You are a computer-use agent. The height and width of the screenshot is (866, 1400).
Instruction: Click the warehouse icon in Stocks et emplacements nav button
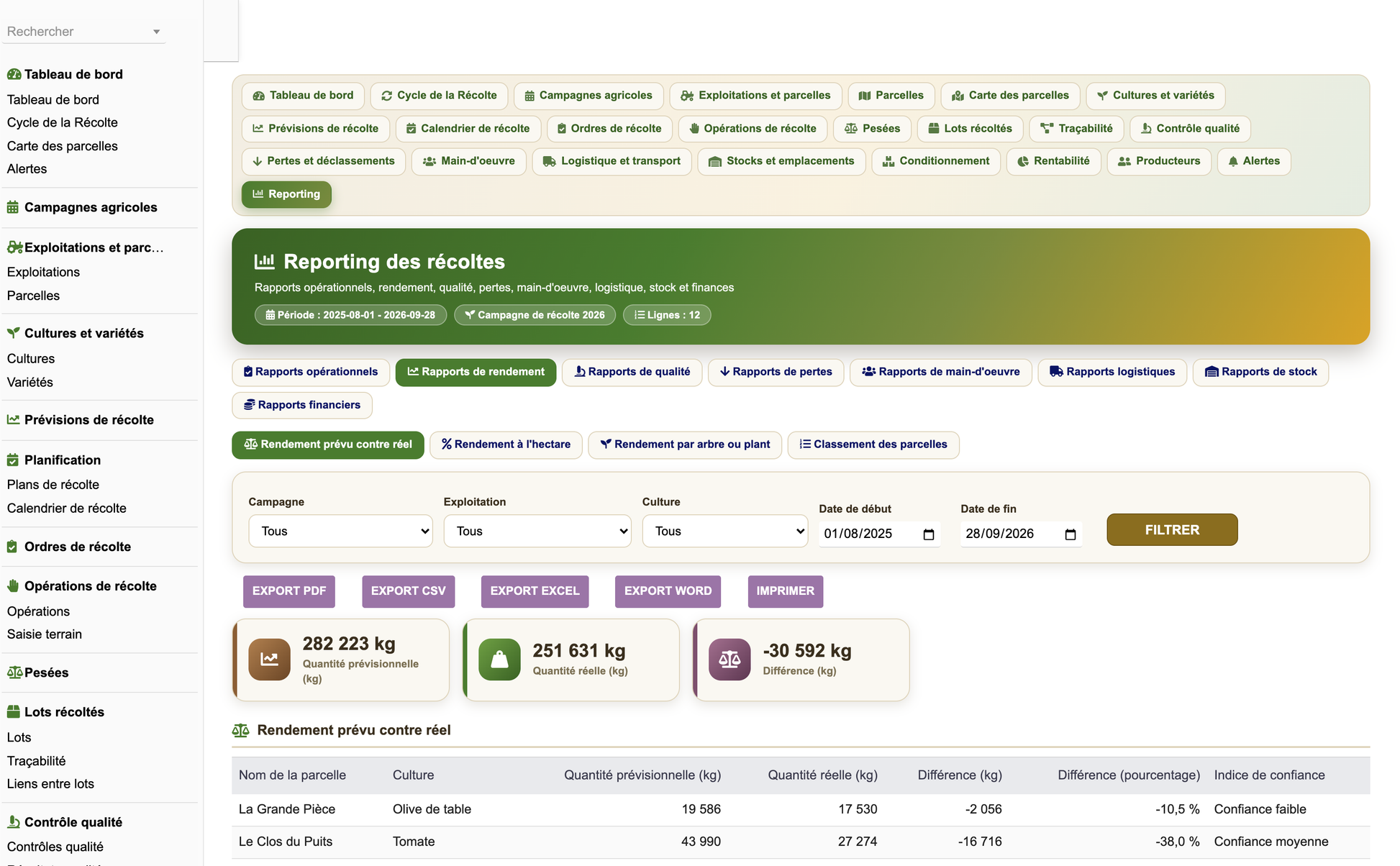pyautogui.click(x=715, y=161)
